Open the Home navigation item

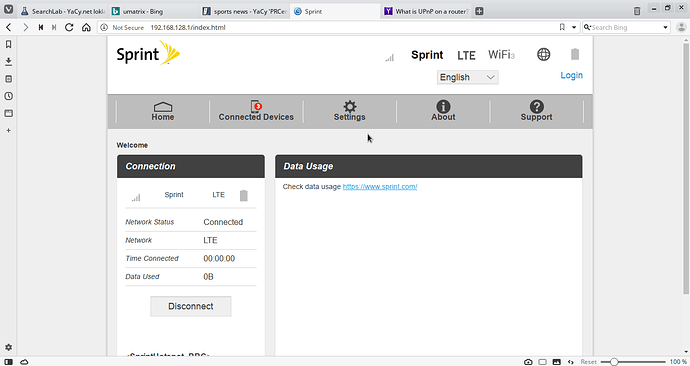[163, 111]
